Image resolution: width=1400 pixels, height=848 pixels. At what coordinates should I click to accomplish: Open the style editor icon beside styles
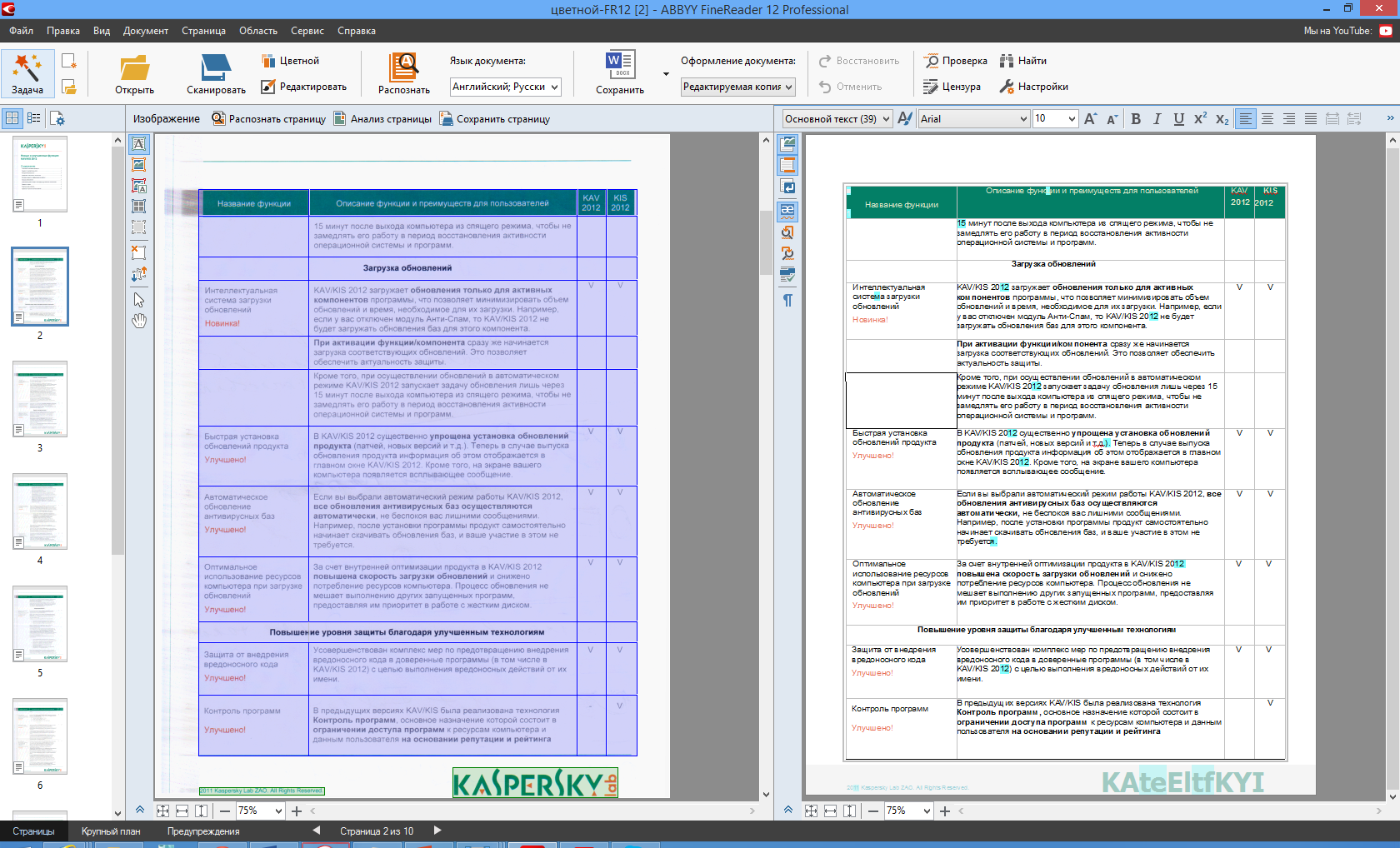click(905, 118)
